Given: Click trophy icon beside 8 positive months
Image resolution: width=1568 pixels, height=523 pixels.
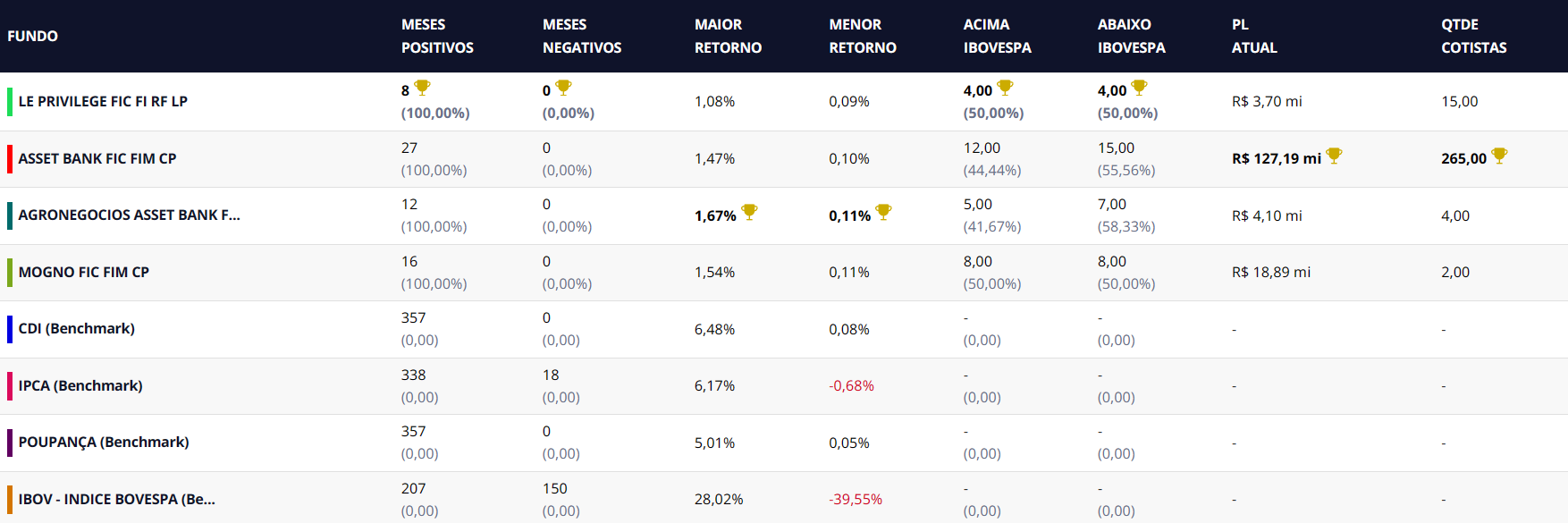Looking at the screenshot, I should tap(422, 88).
